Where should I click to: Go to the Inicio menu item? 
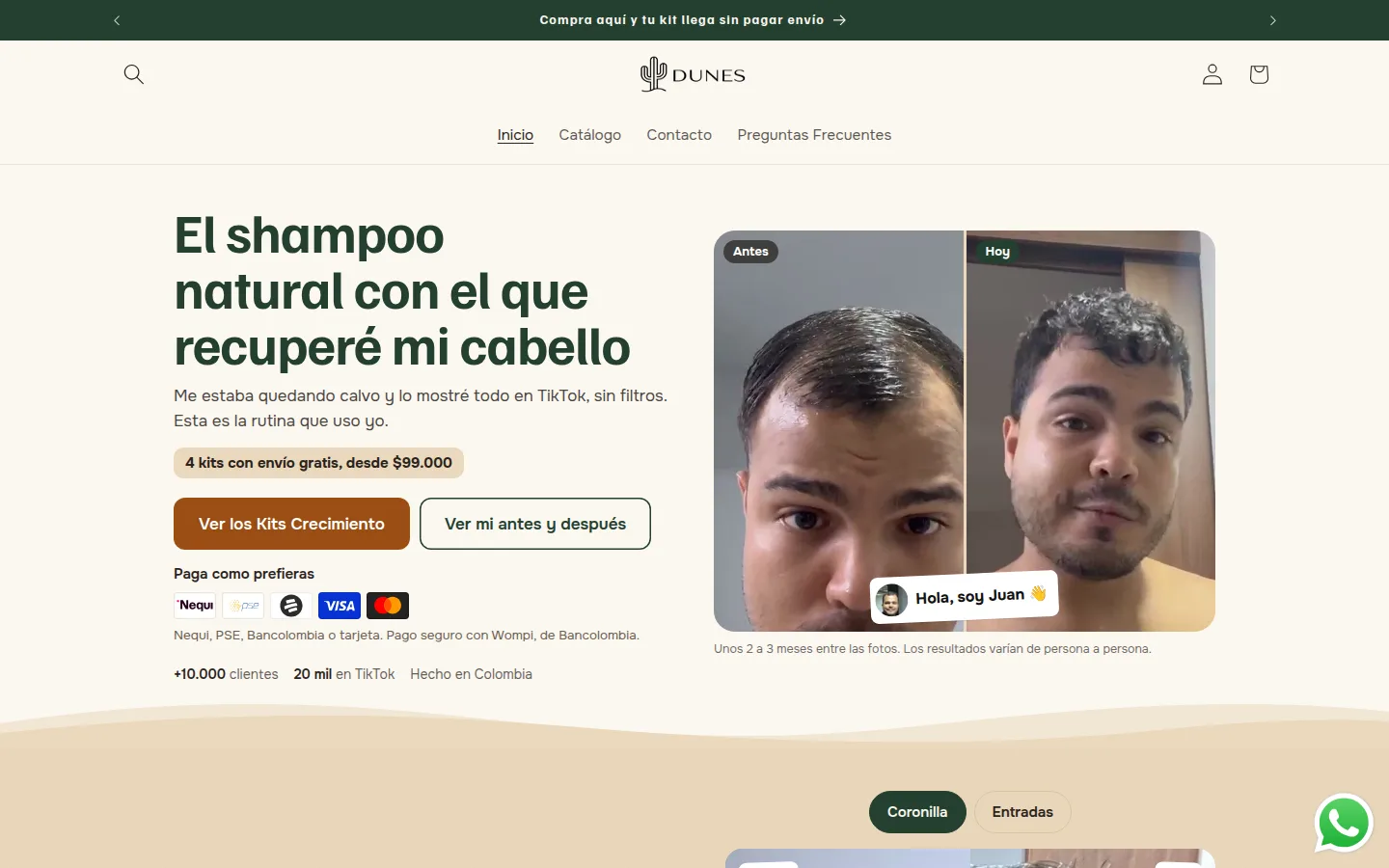coord(515,135)
